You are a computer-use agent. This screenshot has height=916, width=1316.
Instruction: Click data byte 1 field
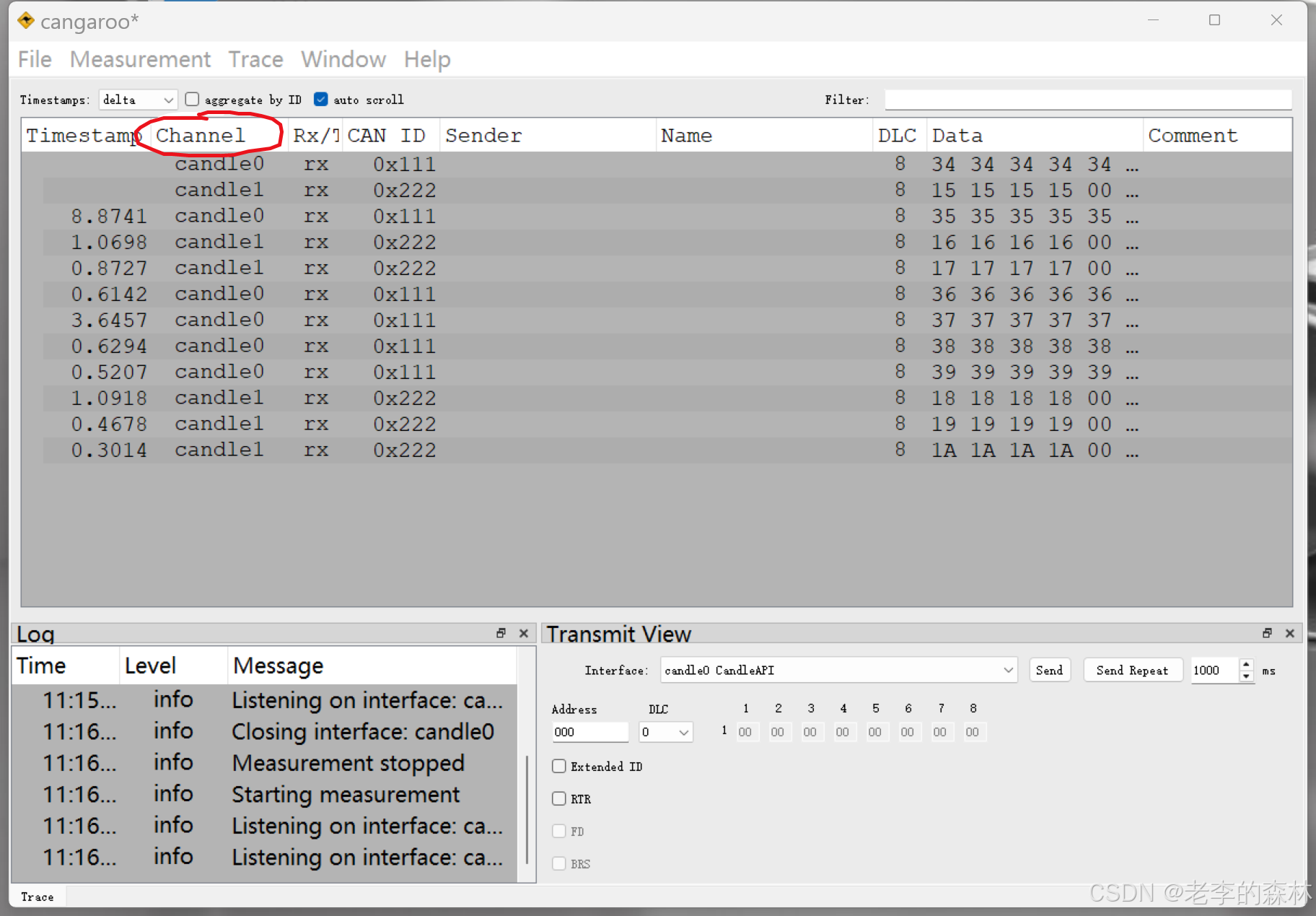(x=747, y=732)
